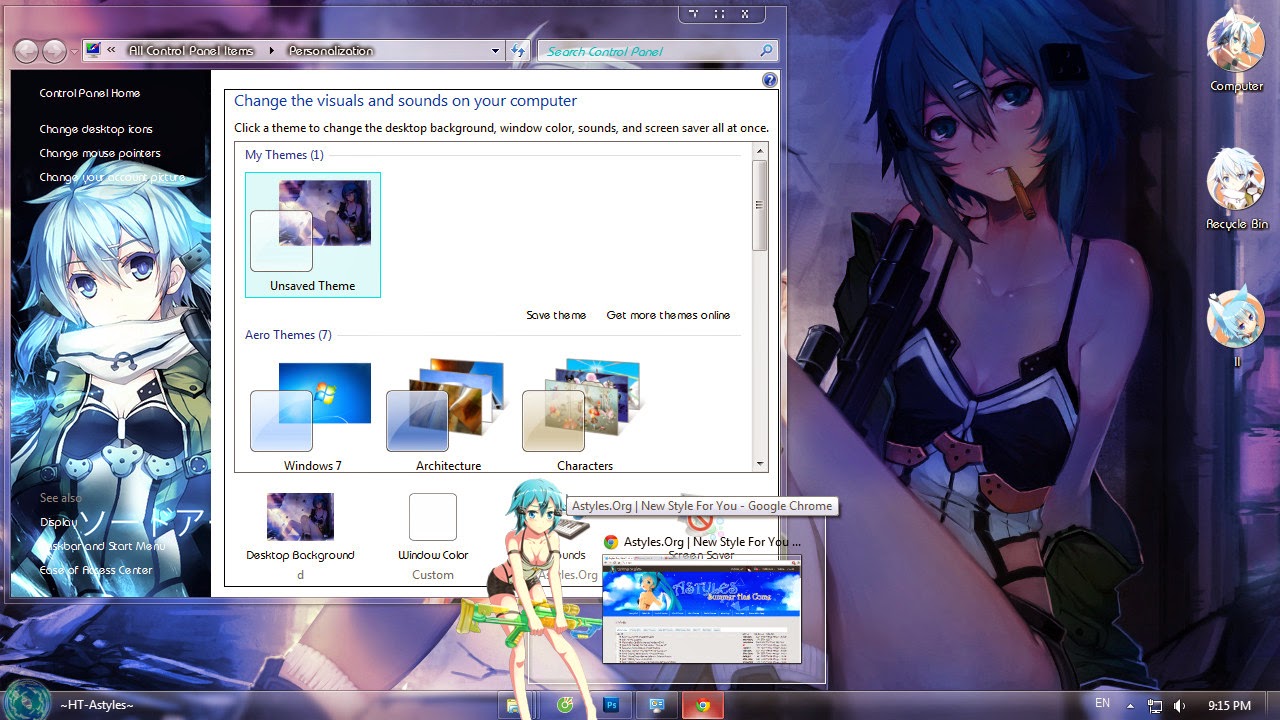Click the search magnifier icon

pos(766,51)
